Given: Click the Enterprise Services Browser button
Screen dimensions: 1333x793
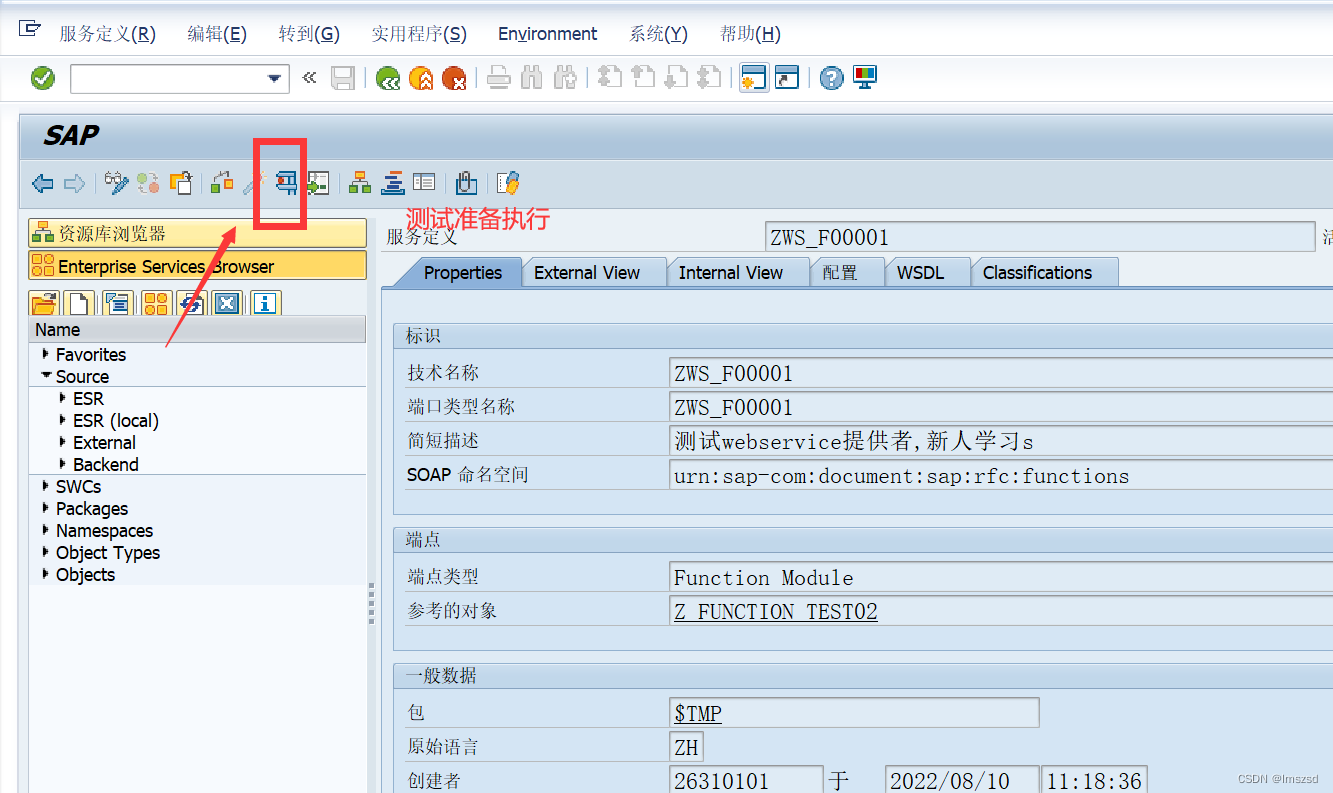Looking at the screenshot, I should pos(197,266).
